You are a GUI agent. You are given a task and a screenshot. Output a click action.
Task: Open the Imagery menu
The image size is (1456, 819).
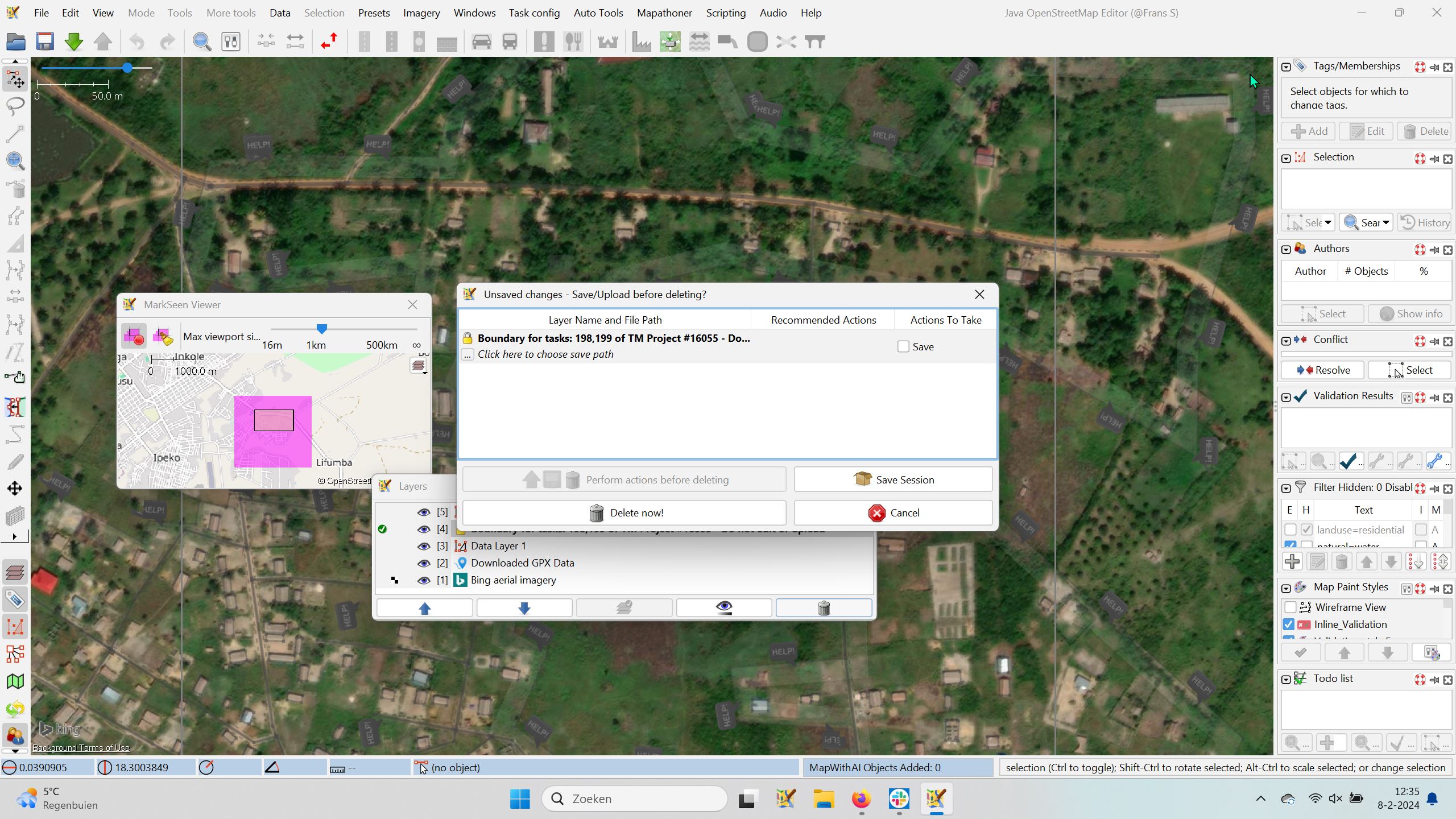421,13
